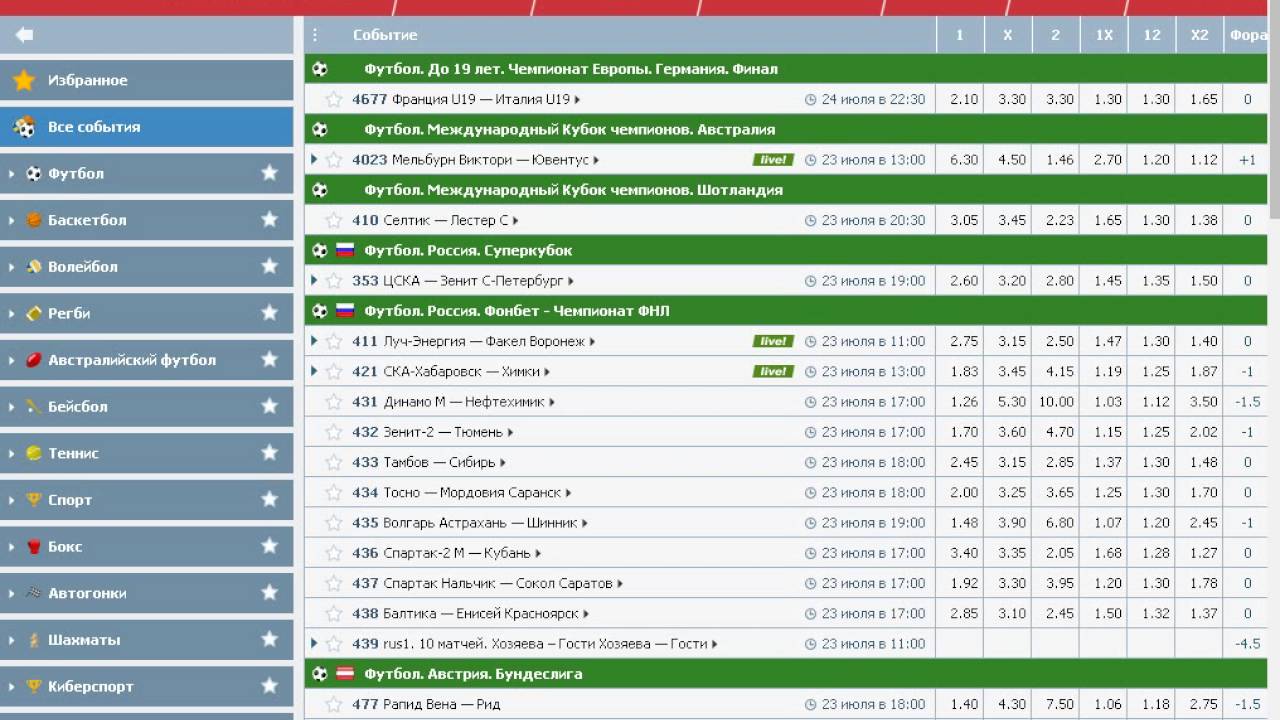Viewport: 1280px width, 720px height.
Task: Click the back arrow in sidebar header
Action: pos(24,35)
